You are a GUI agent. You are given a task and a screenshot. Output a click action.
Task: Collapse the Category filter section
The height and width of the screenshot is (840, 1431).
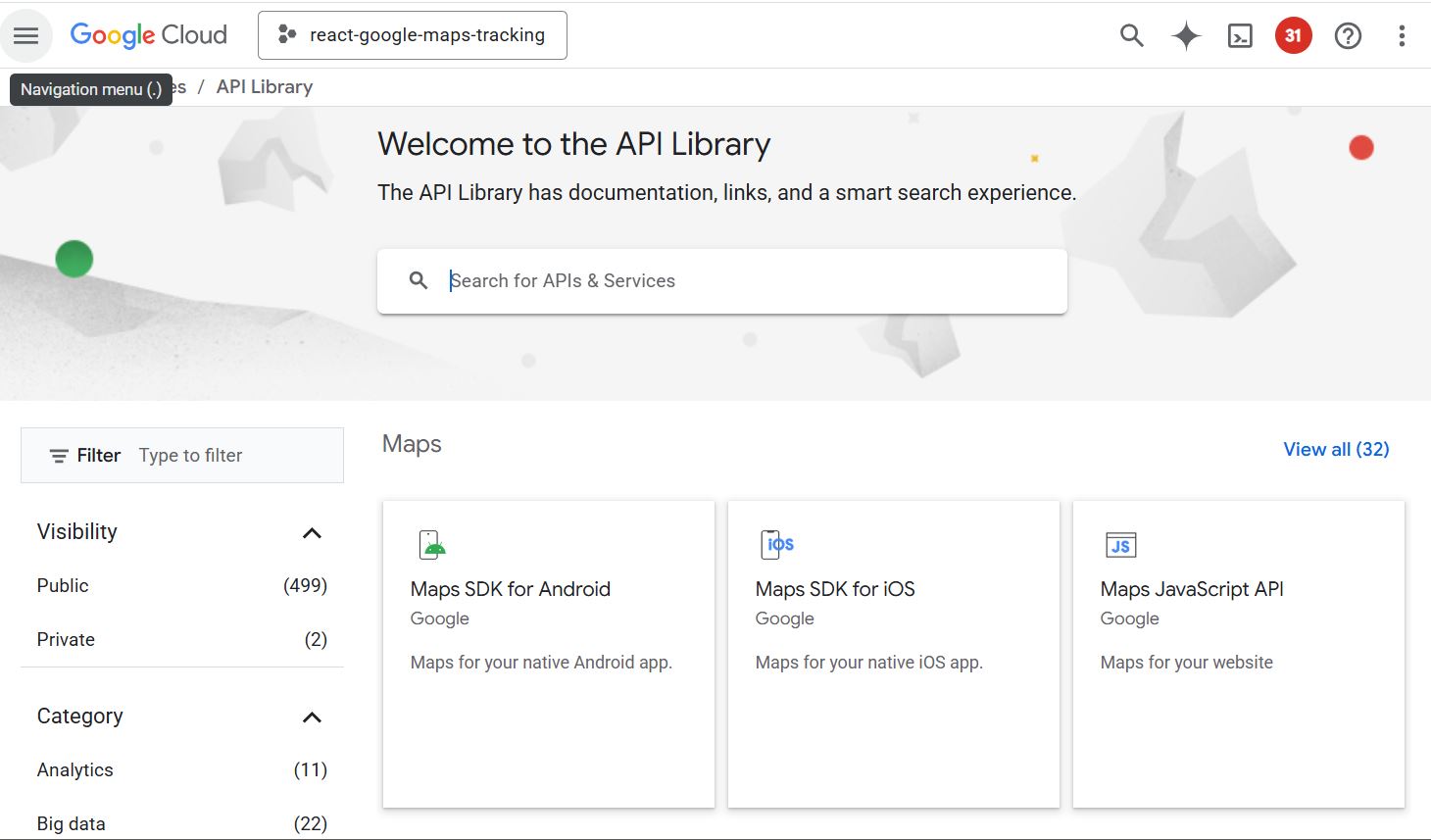pyautogui.click(x=312, y=717)
